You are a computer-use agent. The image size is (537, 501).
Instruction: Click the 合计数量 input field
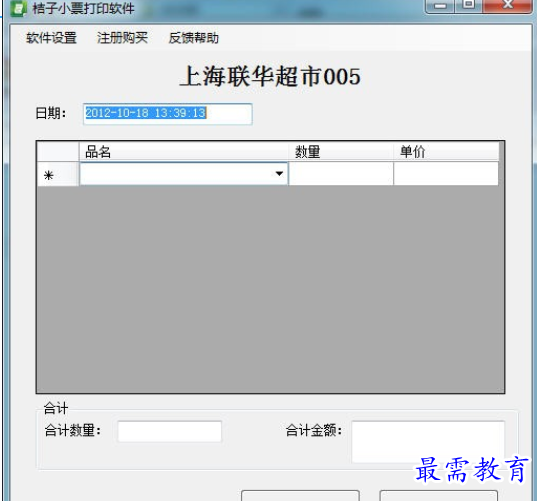pyautogui.click(x=170, y=431)
